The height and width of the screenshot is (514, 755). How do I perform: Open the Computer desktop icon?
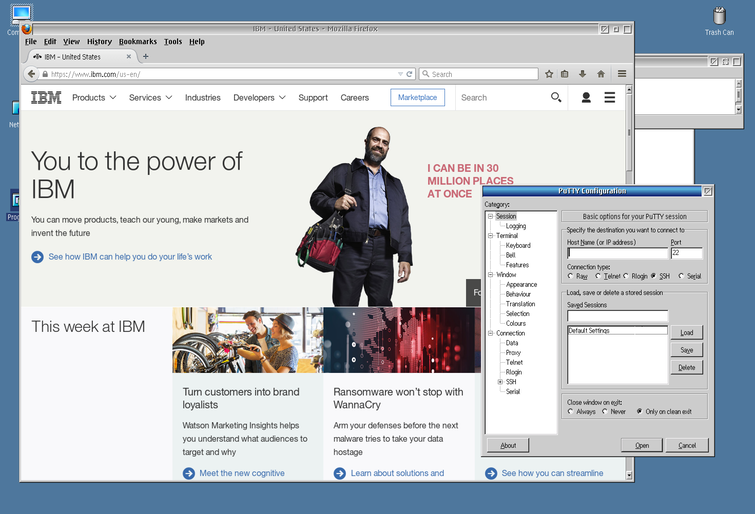pos(21,14)
